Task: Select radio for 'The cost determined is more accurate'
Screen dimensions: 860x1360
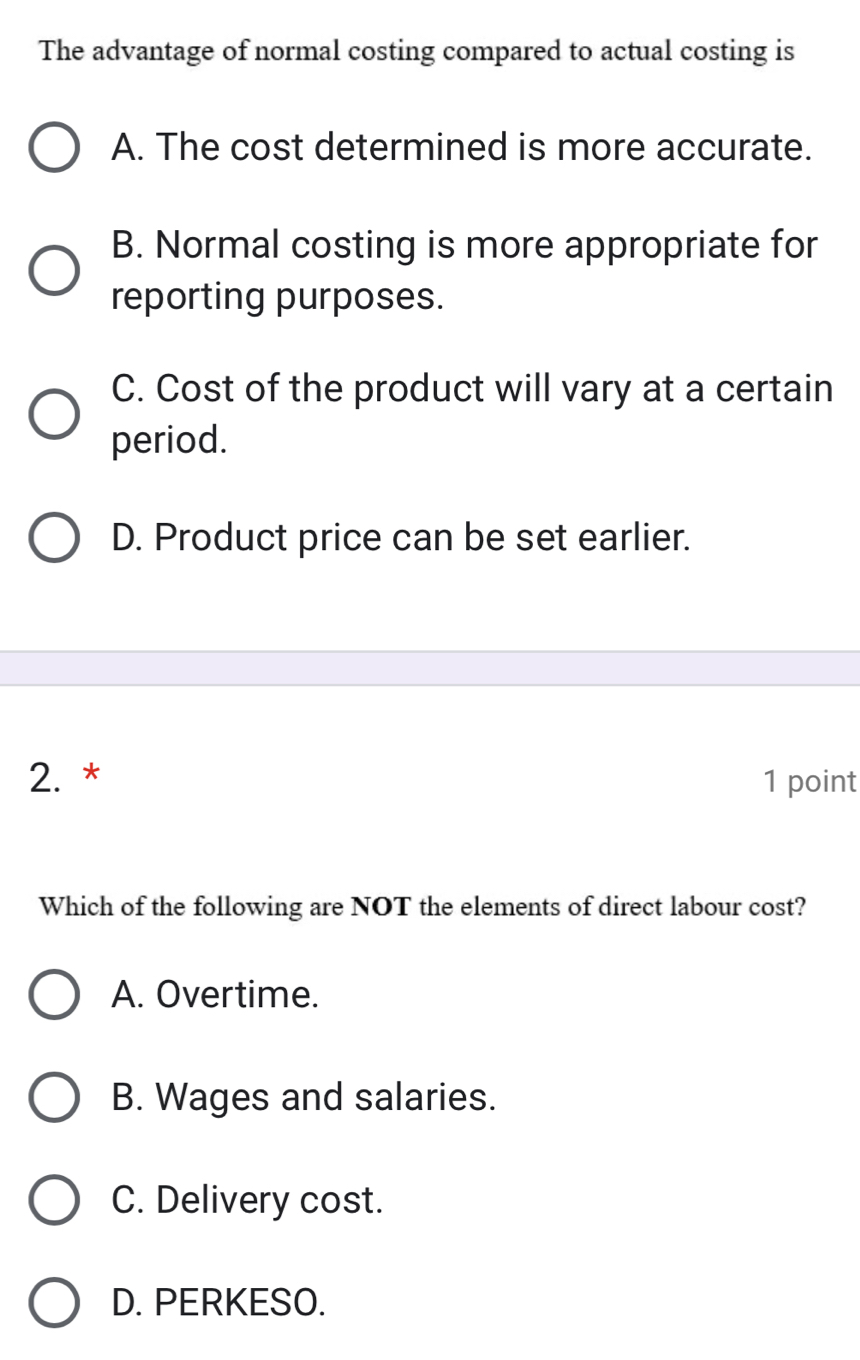Action: tap(54, 148)
